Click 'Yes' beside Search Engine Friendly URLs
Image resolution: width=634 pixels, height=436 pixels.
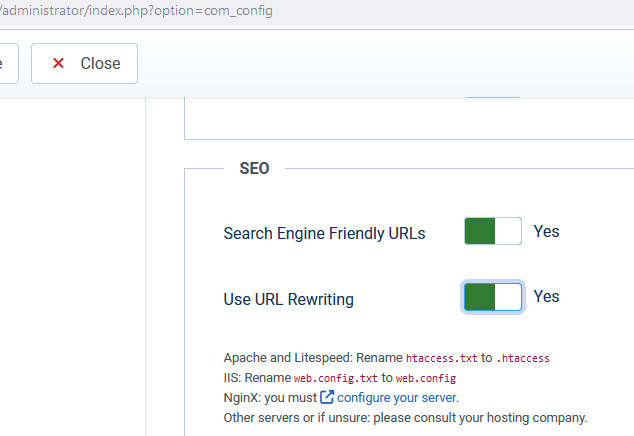pos(546,232)
